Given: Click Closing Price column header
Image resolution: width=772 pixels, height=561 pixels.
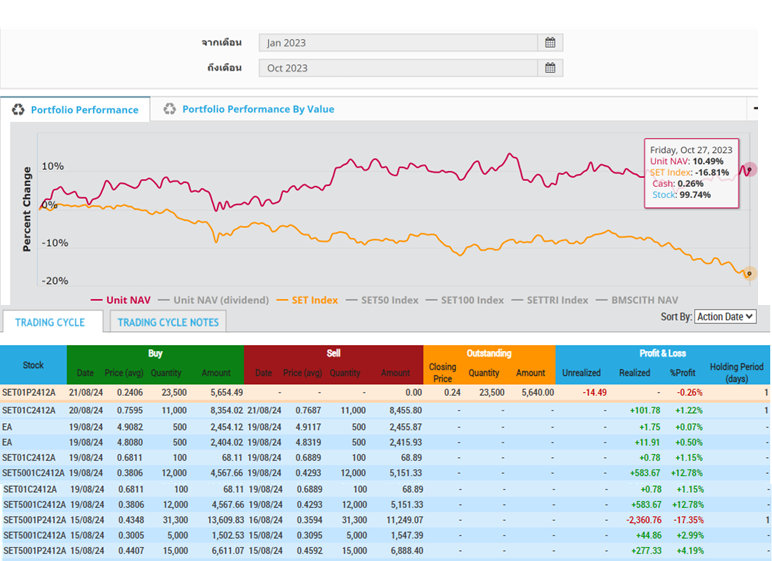Looking at the screenshot, I should pyautogui.click(x=442, y=372).
